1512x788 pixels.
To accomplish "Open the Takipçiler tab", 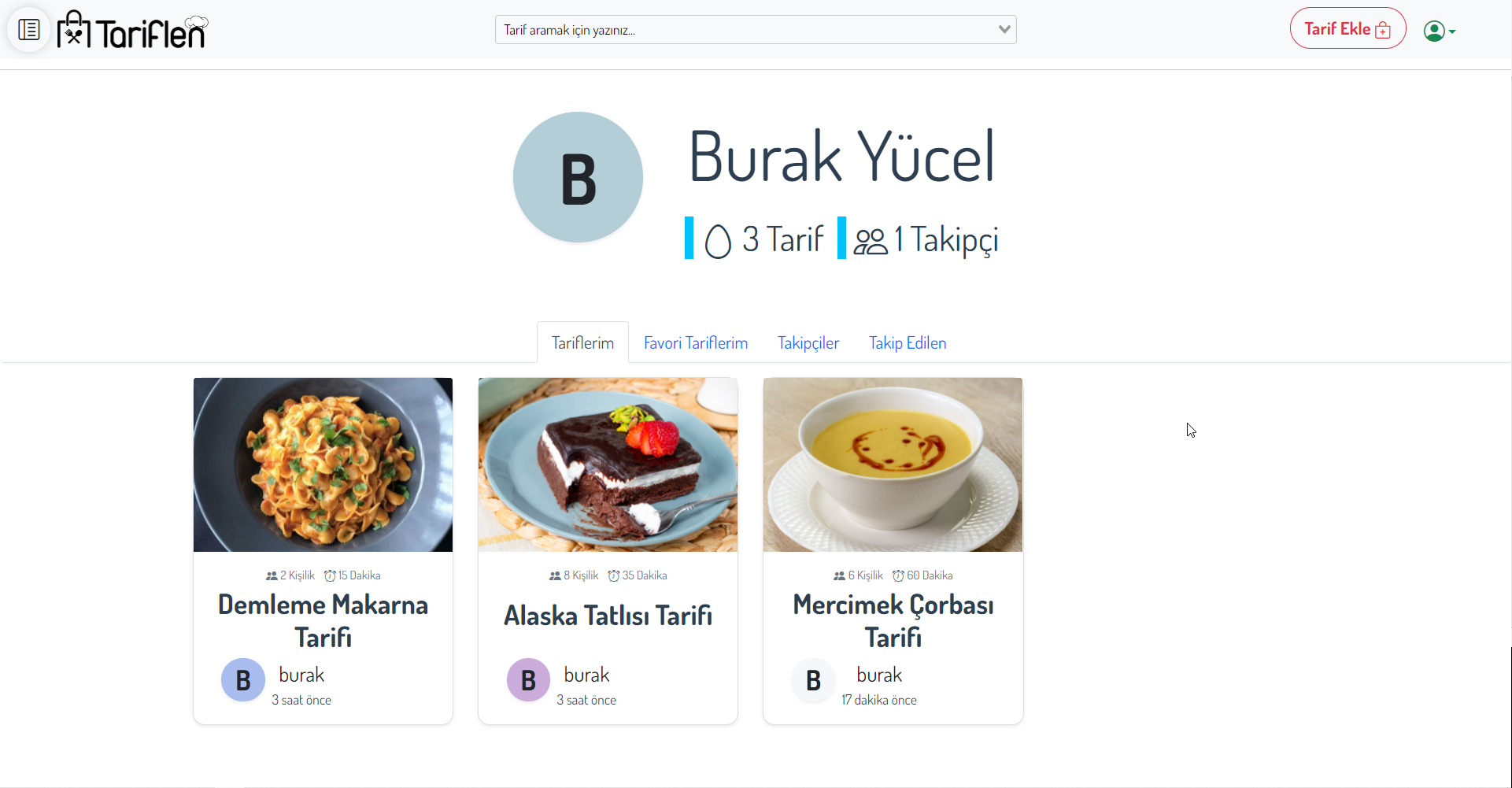I will [x=808, y=343].
